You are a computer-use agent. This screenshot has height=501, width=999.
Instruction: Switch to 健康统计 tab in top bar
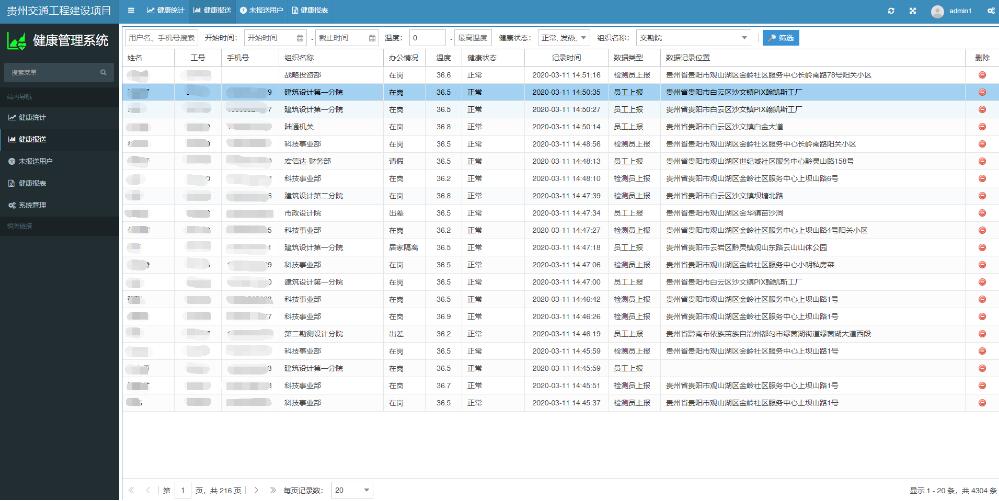tap(166, 11)
